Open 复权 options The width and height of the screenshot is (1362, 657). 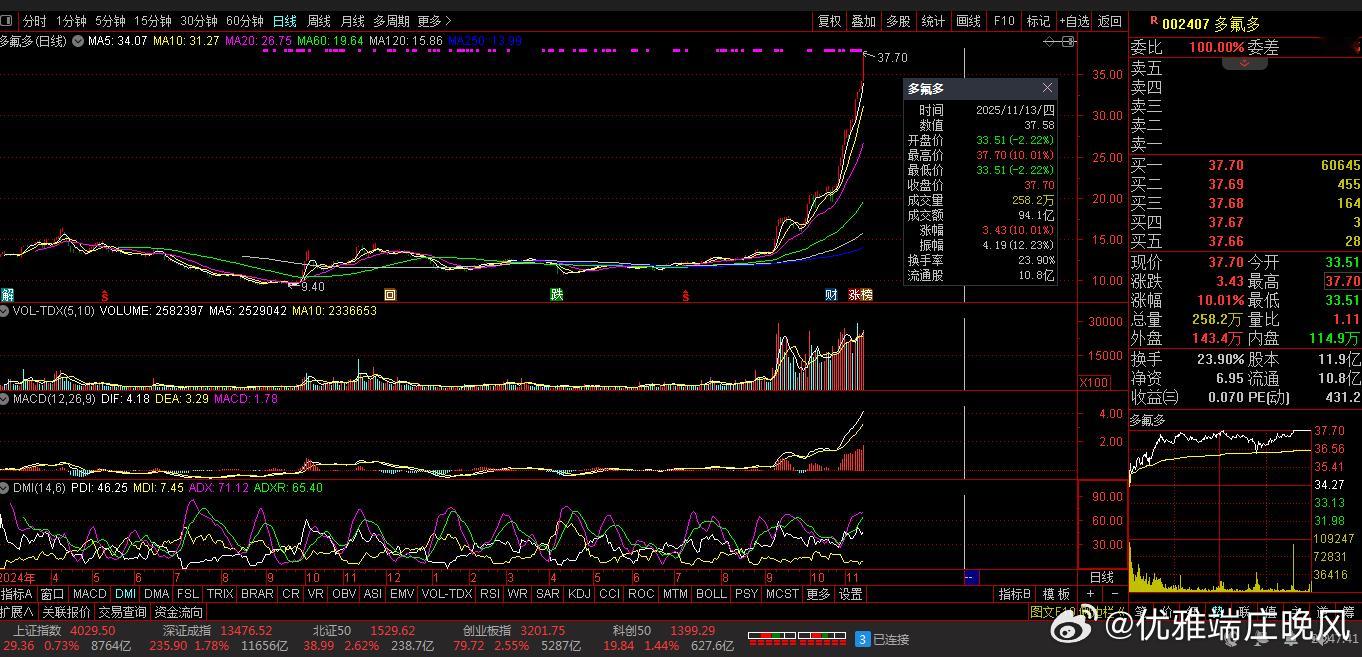pos(830,21)
